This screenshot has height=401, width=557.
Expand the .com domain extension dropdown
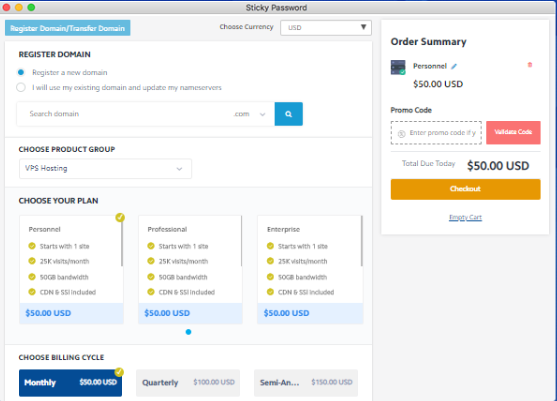coord(250,114)
